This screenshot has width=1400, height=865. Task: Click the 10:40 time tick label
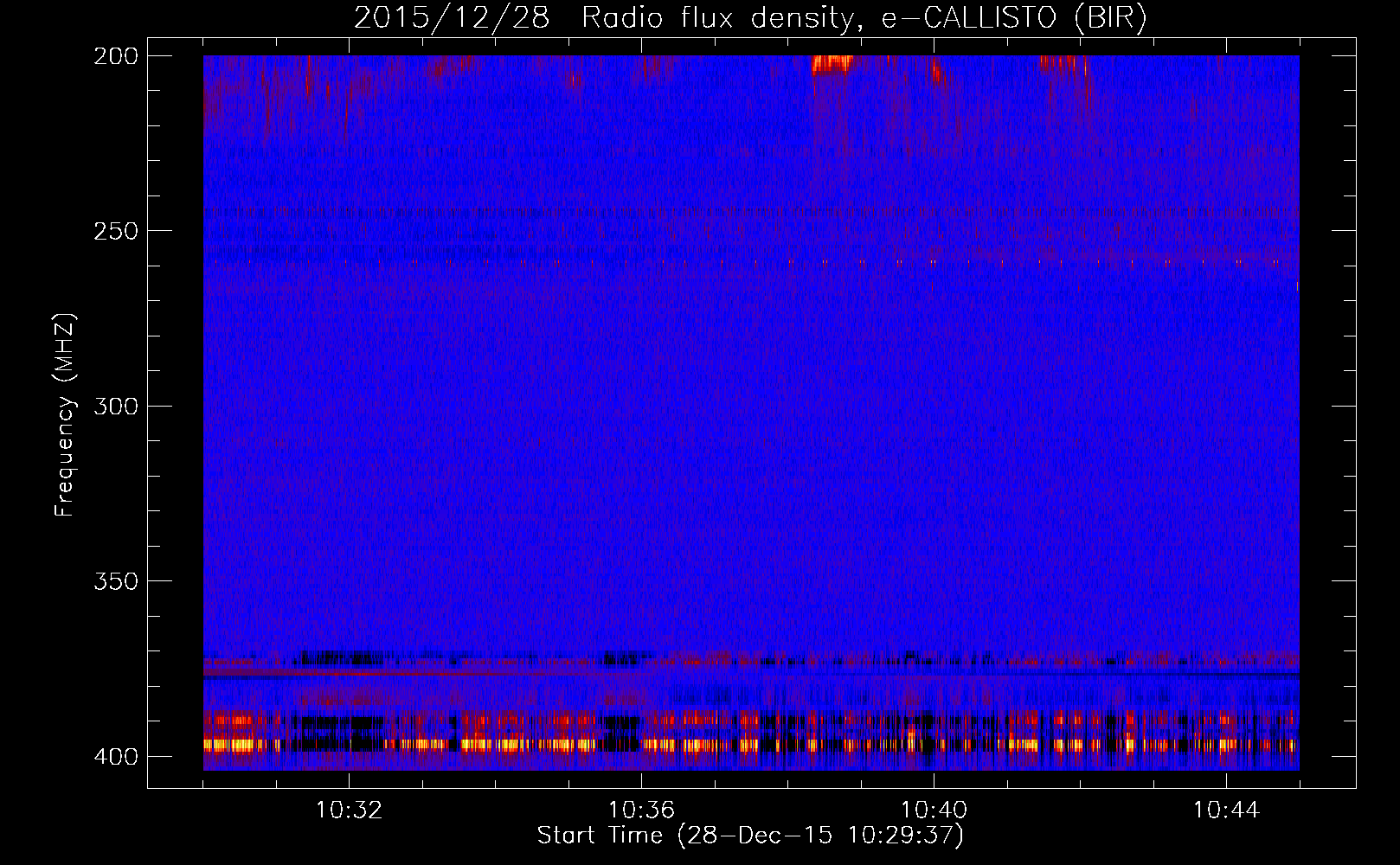pos(934,811)
